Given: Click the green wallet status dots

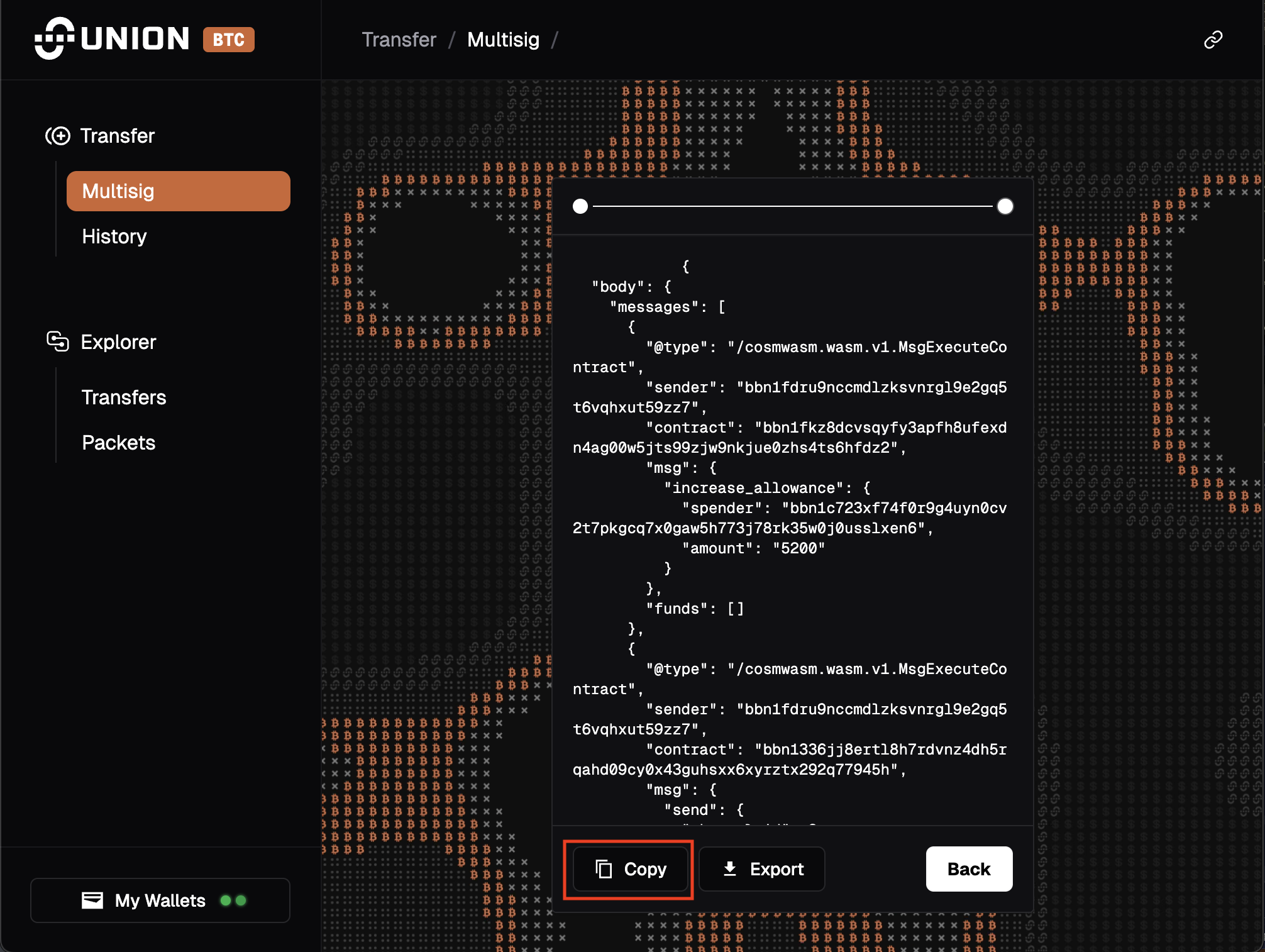Looking at the screenshot, I should pos(233,900).
